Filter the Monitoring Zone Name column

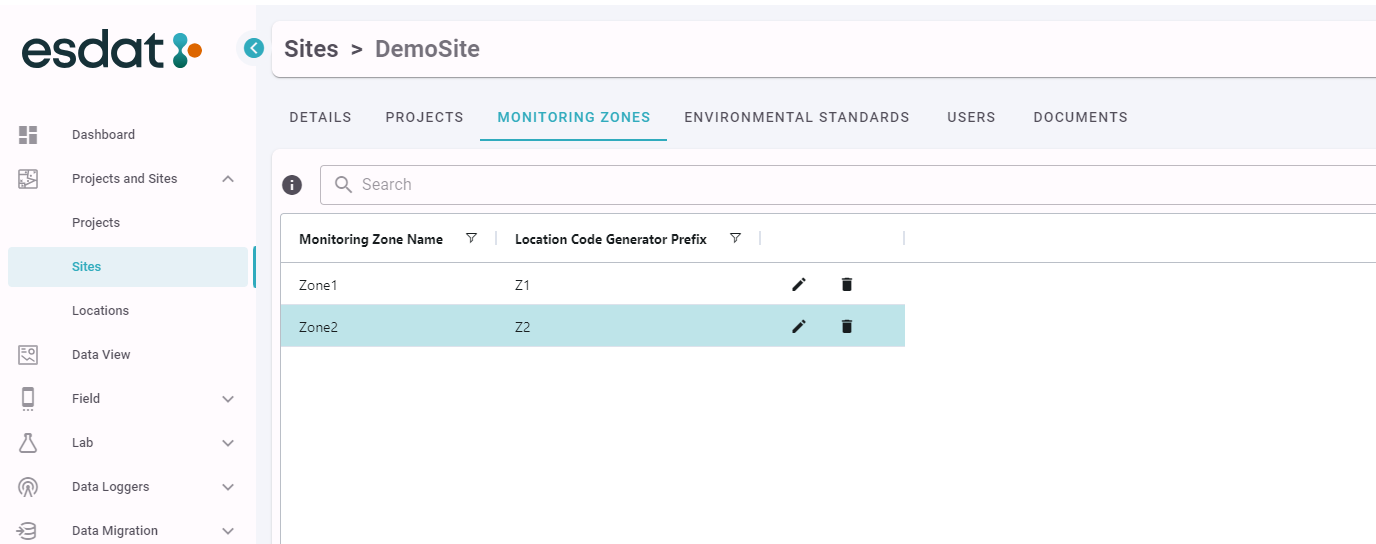coord(472,239)
